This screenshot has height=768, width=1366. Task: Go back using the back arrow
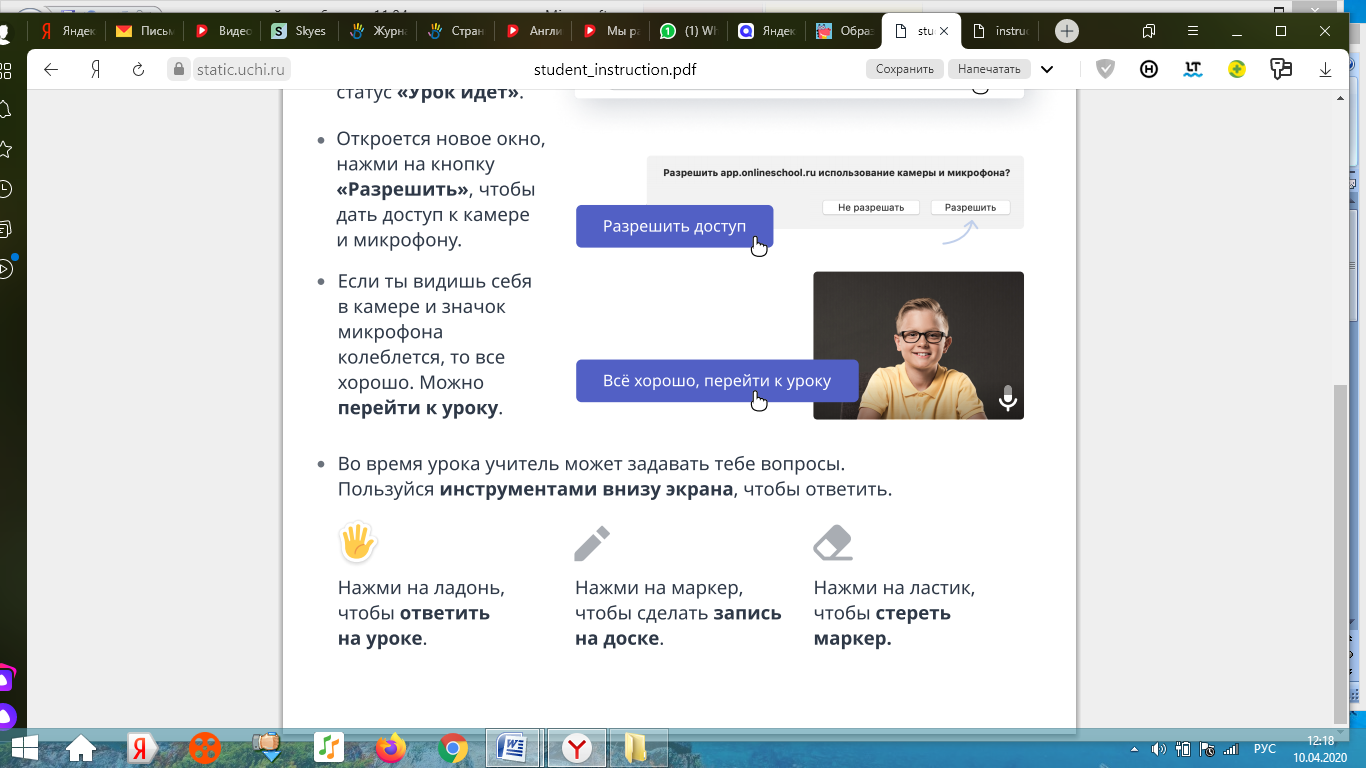pos(51,70)
